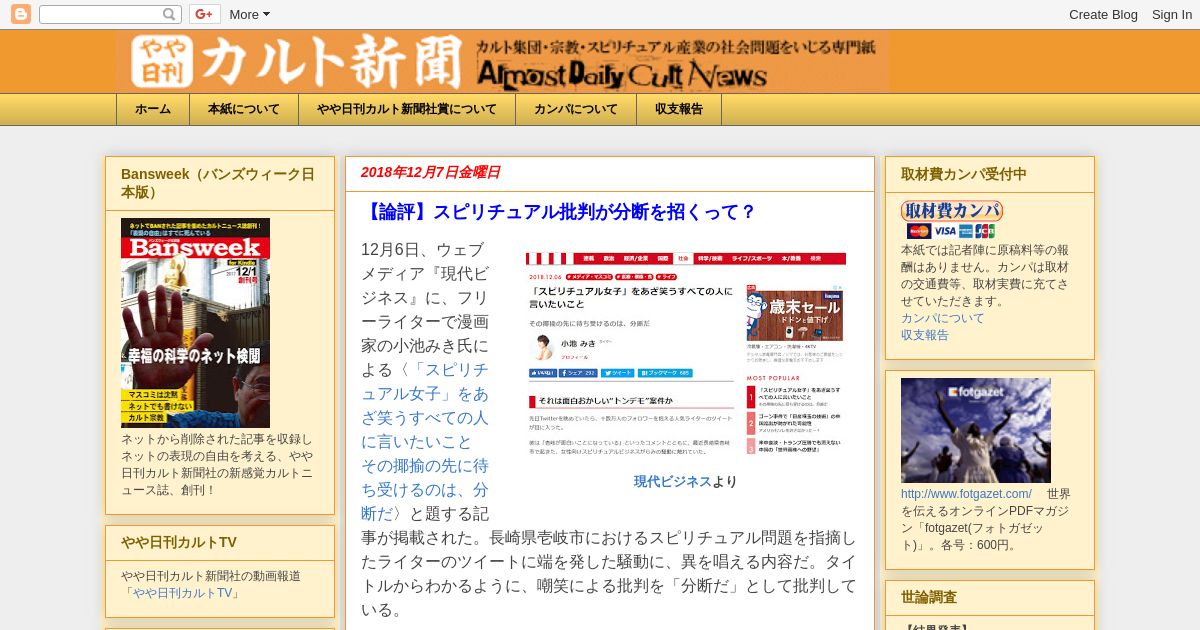This screenshot has width=1200, height=630.
Task: Click the Bansweek（バンズウィーク日本版） widget heading
Action: [x=220, y=183]
